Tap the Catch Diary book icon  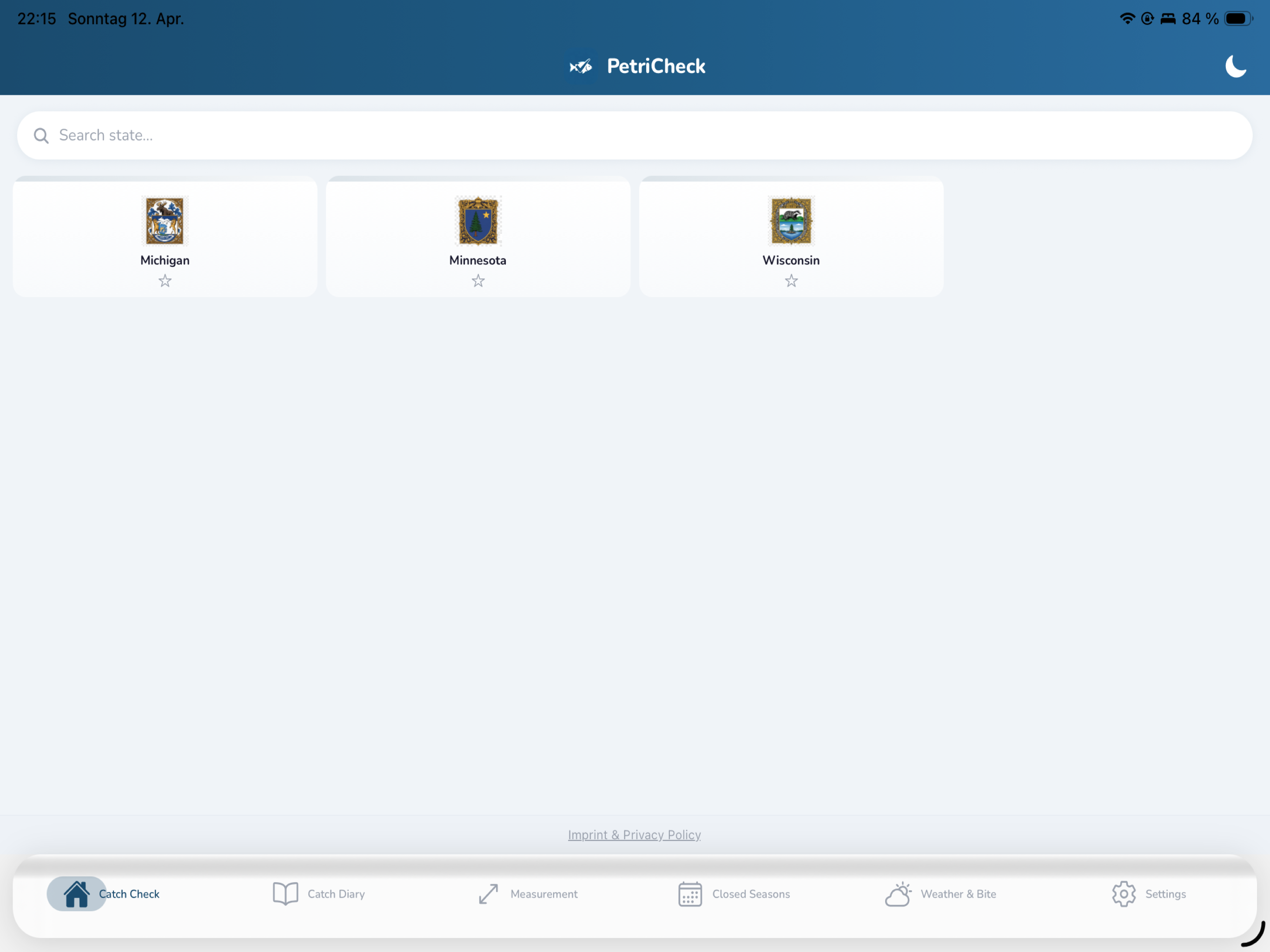285,894
